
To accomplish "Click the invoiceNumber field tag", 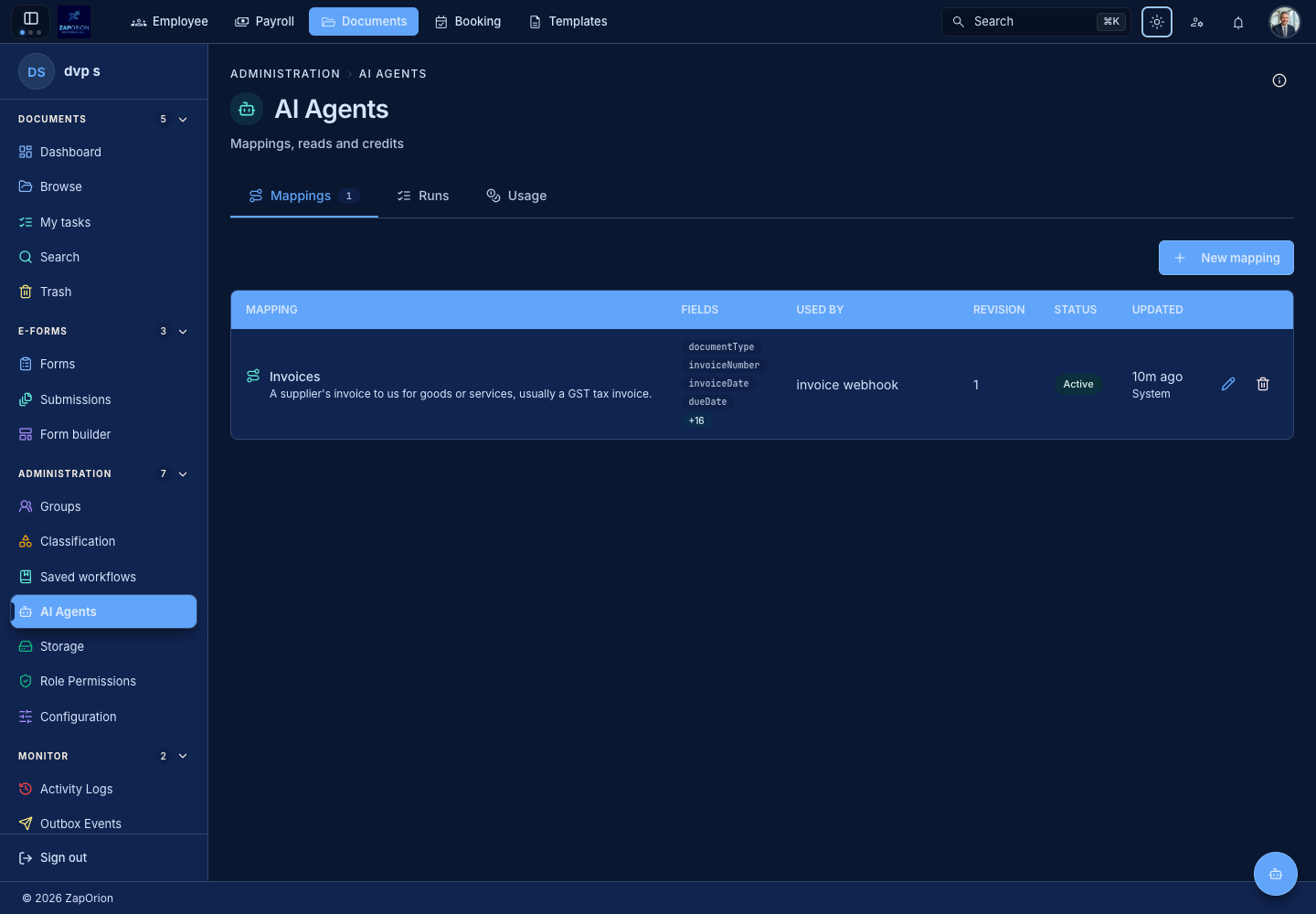I will [x=724, y=365].
